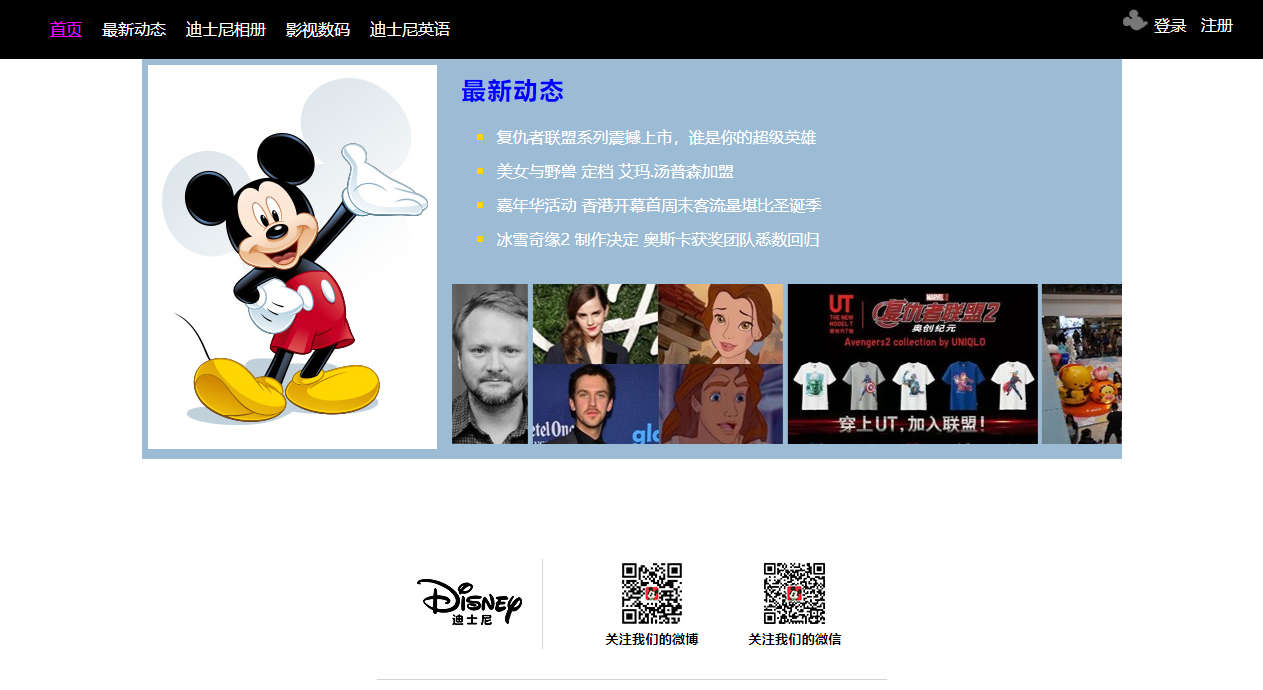Open news 美女与野兽 定档 艾玛.汤普森加盟
This screenshot has height=690, width=1263.
pos(615,171)
